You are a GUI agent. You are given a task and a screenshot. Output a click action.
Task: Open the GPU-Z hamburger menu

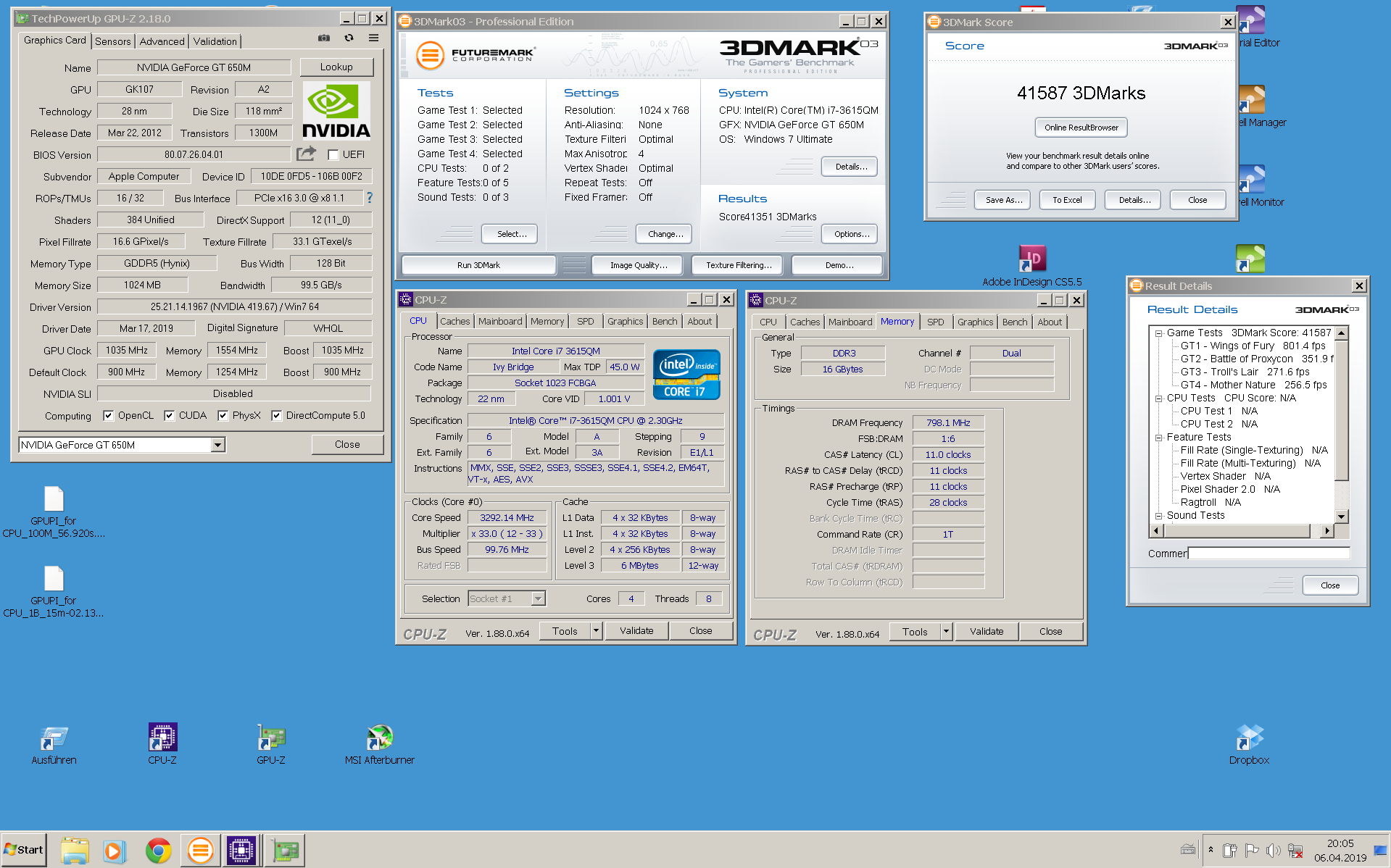(x=374, y=38)
